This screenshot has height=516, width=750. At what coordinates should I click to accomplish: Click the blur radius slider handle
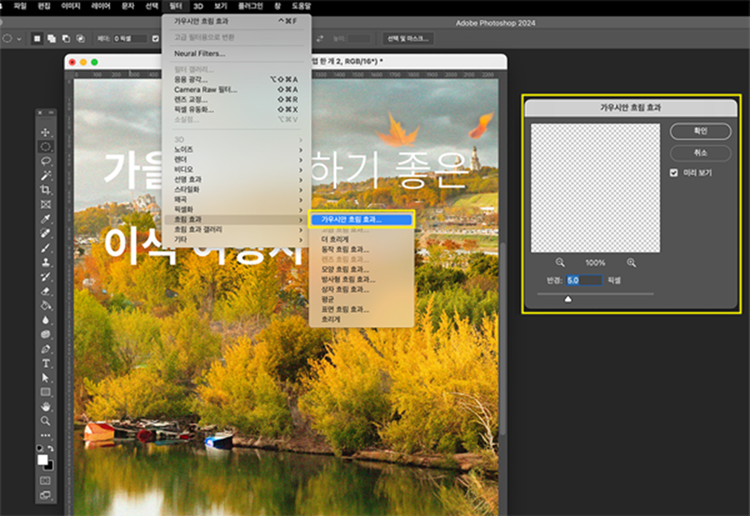coord(568,299)
